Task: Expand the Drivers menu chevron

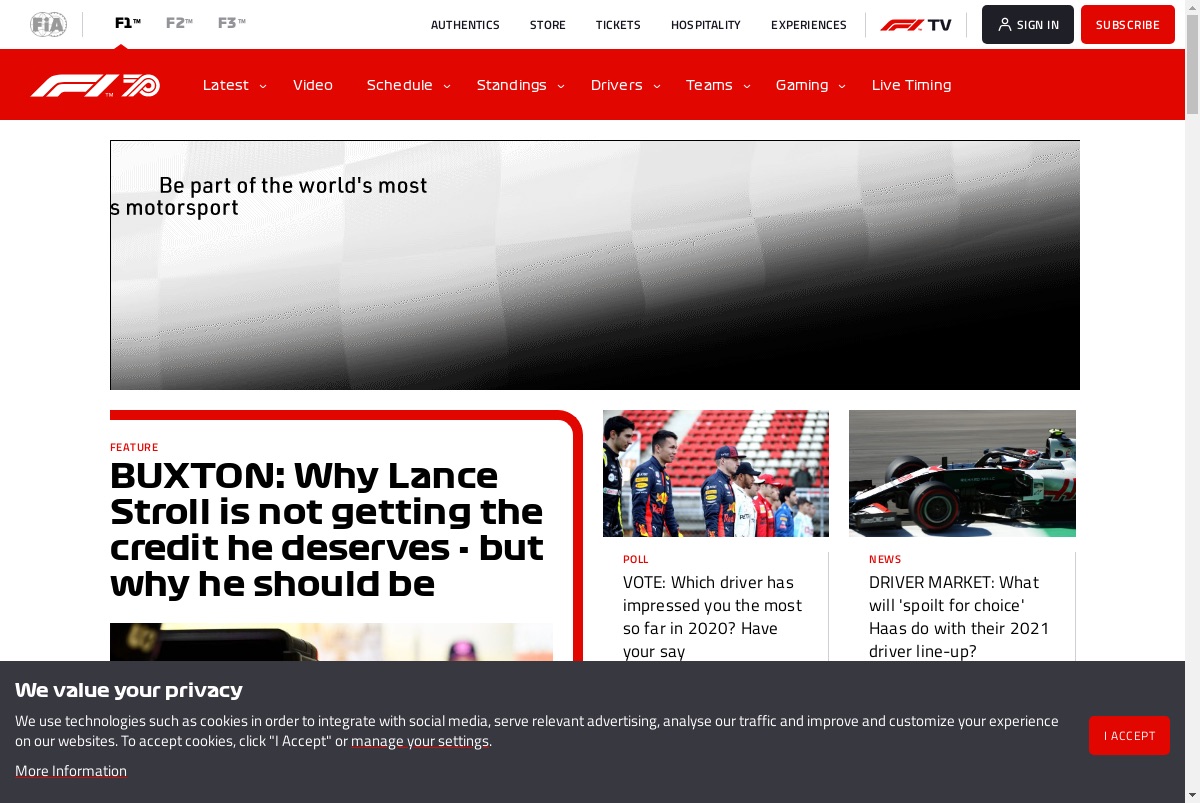Action: click(657, 86)
